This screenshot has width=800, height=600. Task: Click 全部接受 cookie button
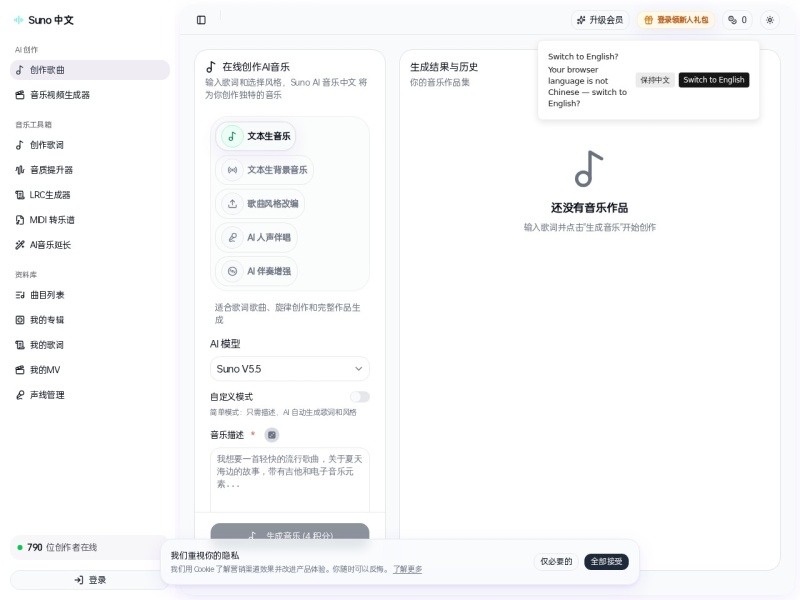pyautogui.click(x=606, y=562)
